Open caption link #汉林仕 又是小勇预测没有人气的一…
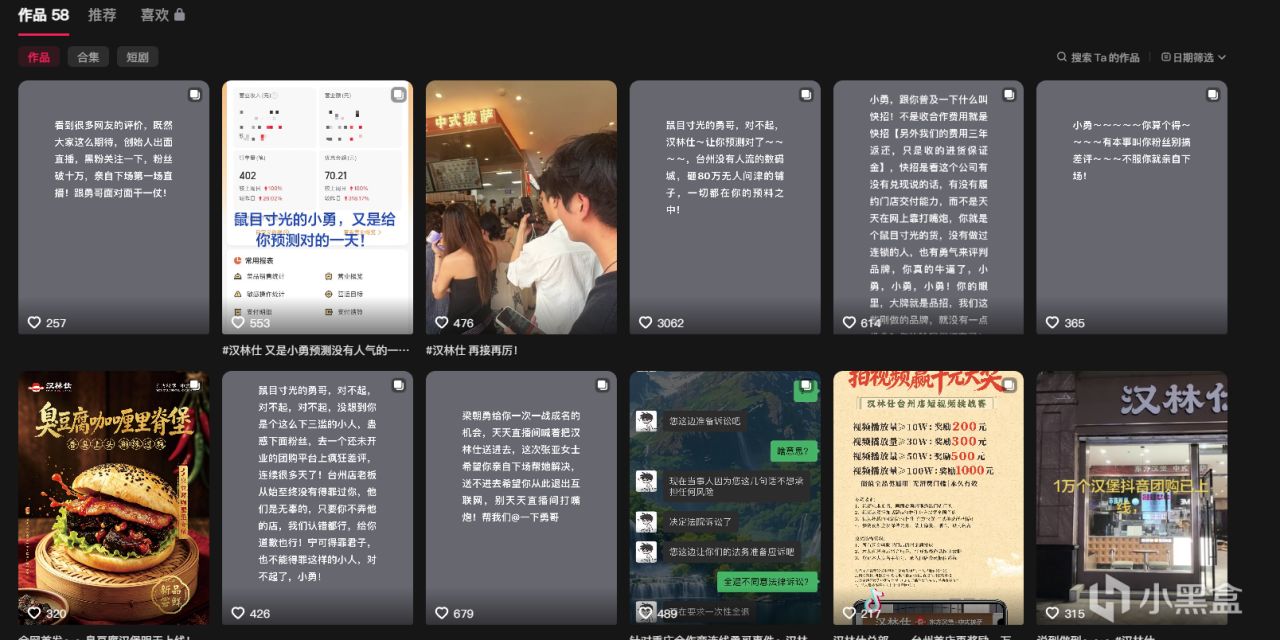The image size is (1280, 640). click(x=316, y=350)
